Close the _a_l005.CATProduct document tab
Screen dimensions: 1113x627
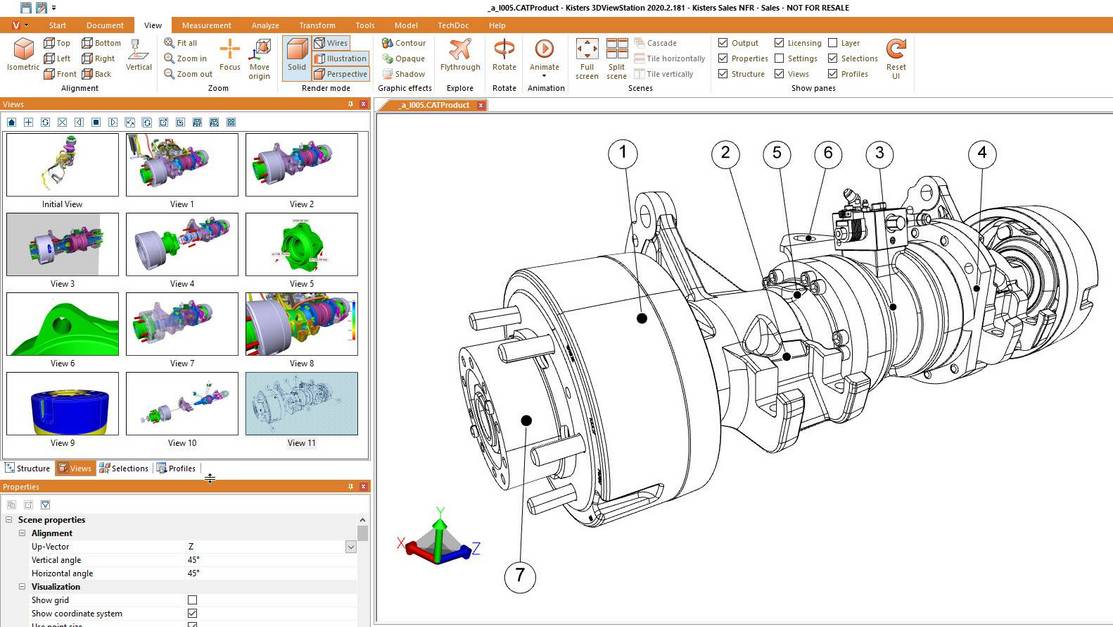click(x=481, y=105)
